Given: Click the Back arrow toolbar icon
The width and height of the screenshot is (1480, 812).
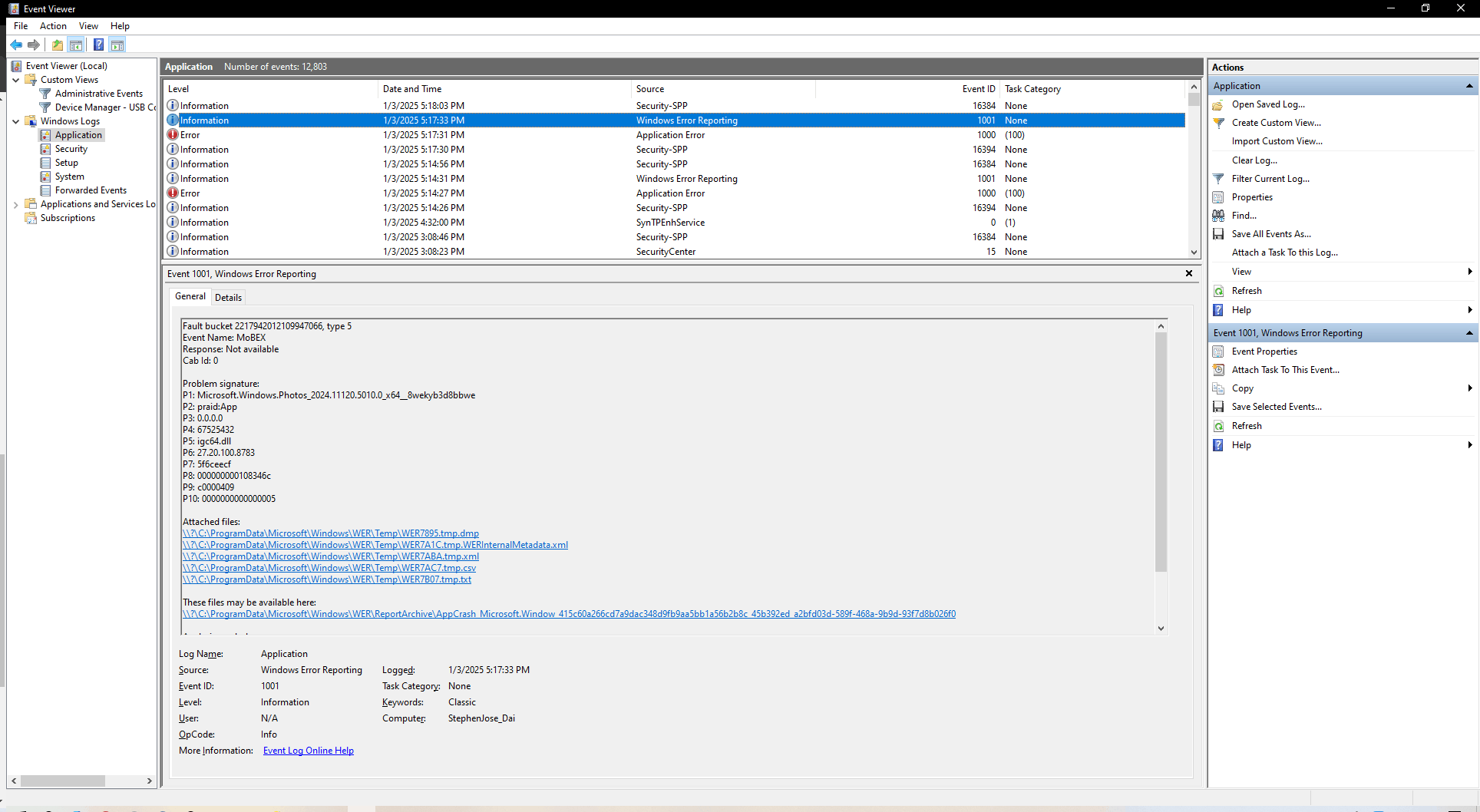Looking at the screenshot, I should [16, 45].
